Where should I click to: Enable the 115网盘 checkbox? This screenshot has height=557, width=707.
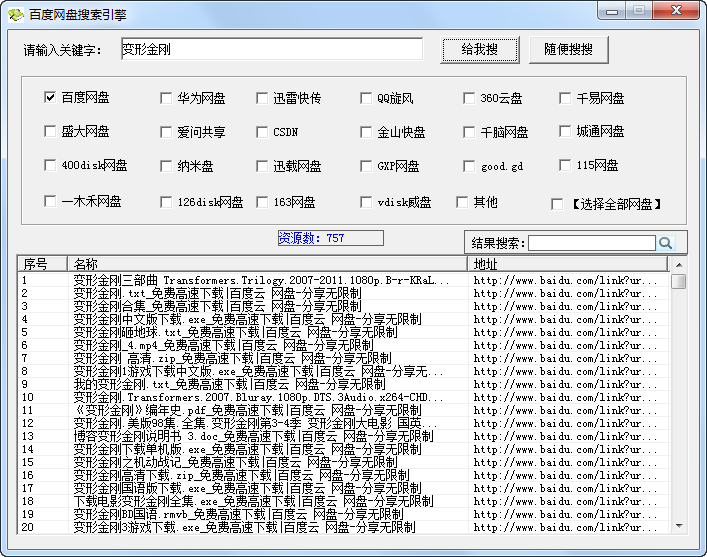point(565,165)
